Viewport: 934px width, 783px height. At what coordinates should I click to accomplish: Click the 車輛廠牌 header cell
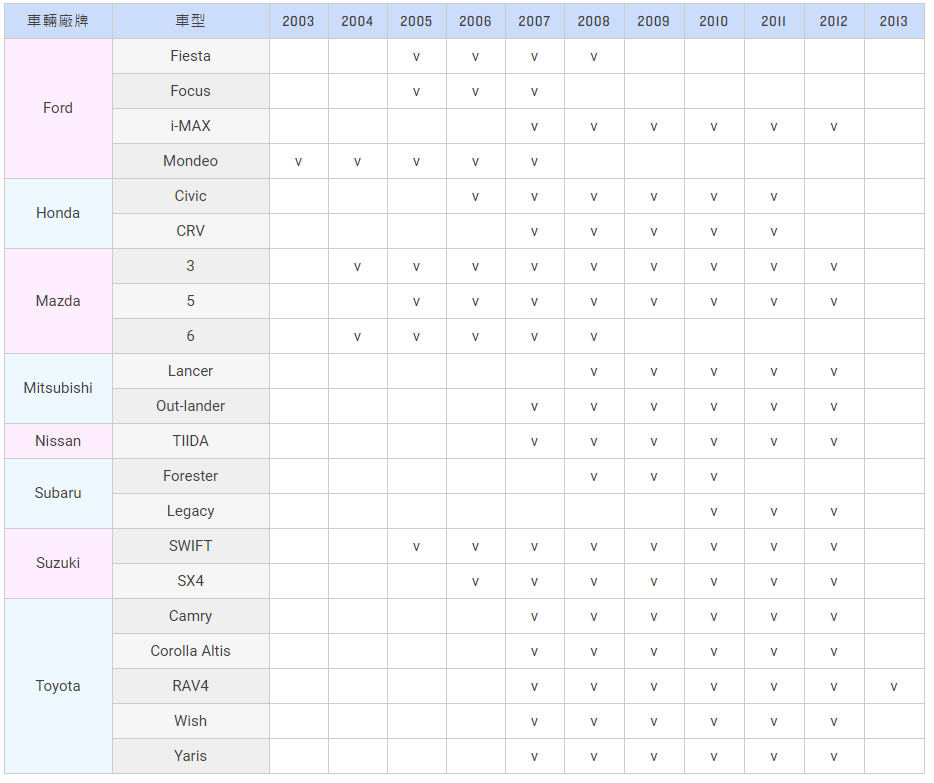(x=58, y=21)
